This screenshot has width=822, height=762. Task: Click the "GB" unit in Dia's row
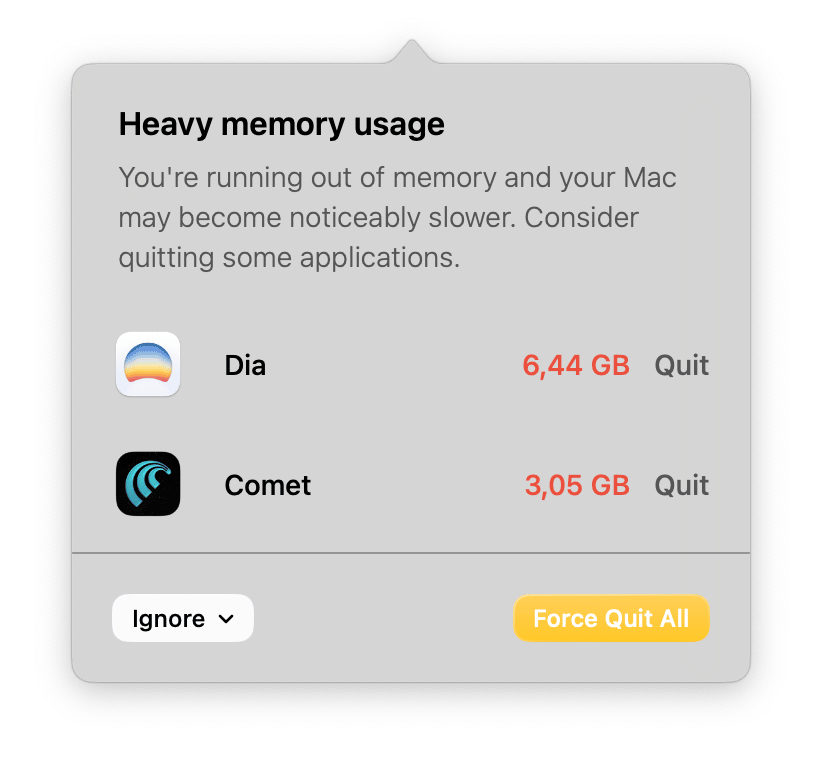point(610,365)
